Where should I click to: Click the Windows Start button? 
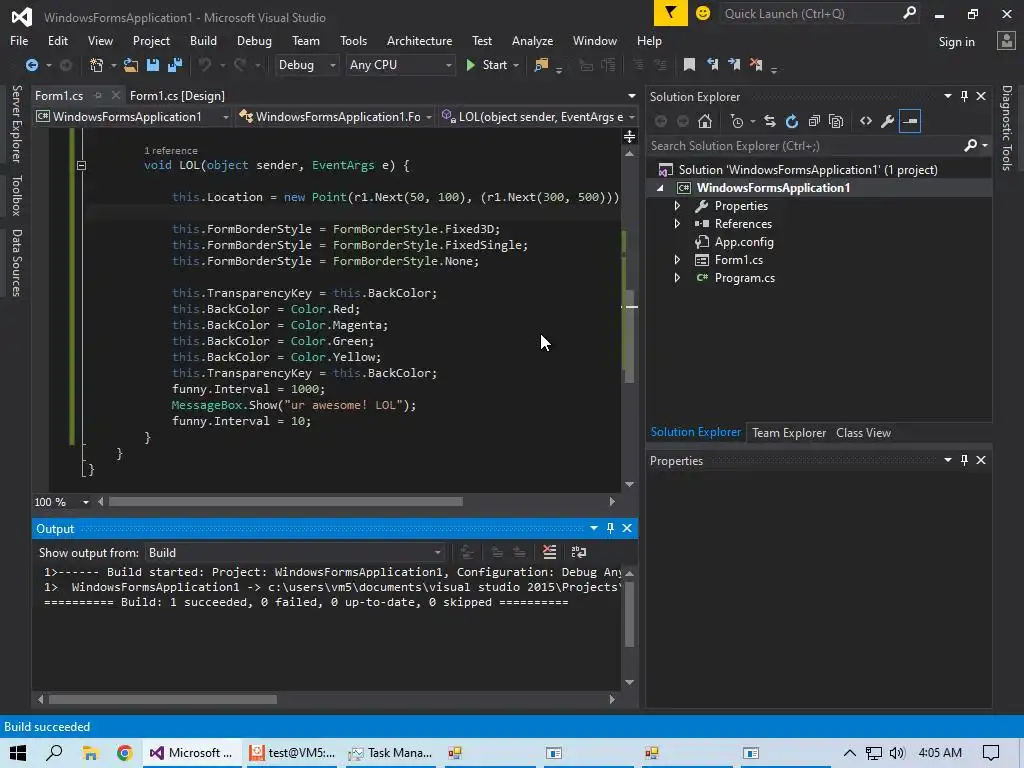coord(18,753)
